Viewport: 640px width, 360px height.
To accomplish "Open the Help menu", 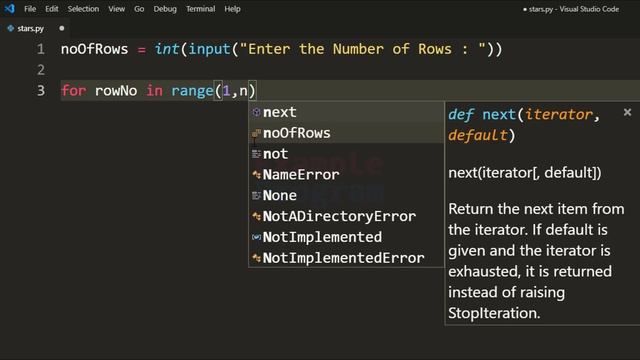I will click(232, 9).
